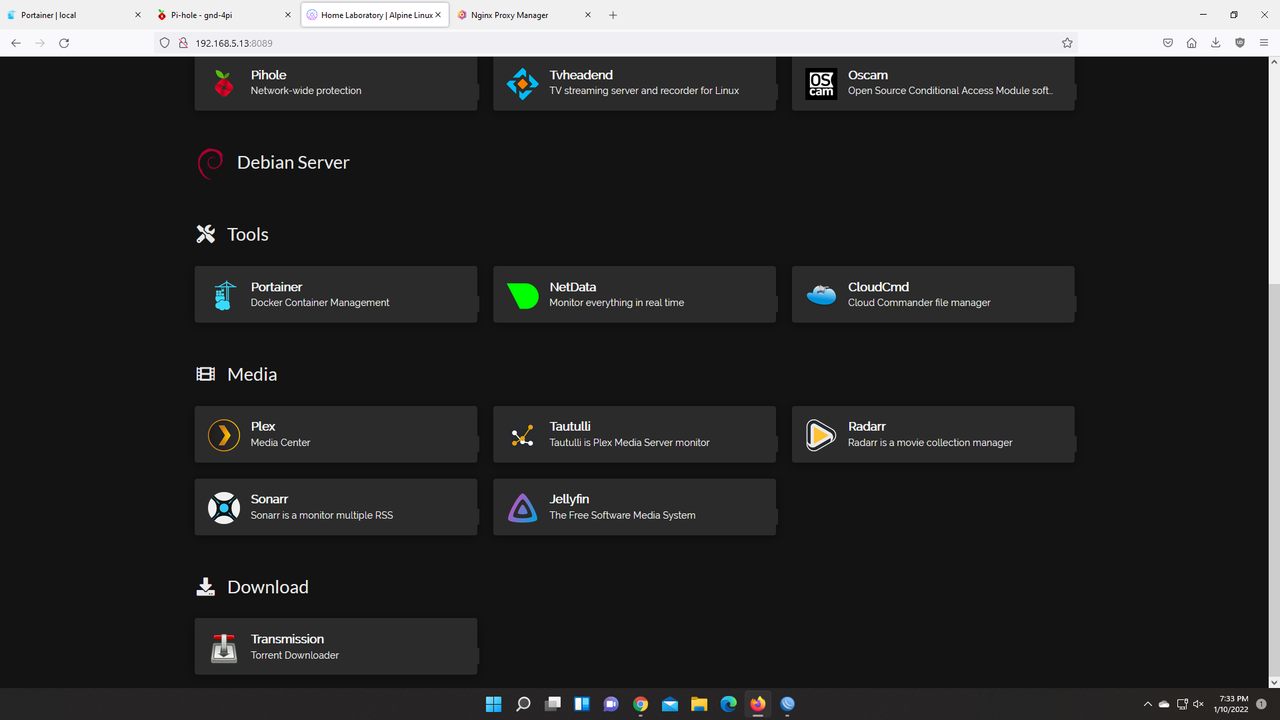Open Google Chrome from the taskbar

coord(641,704)
